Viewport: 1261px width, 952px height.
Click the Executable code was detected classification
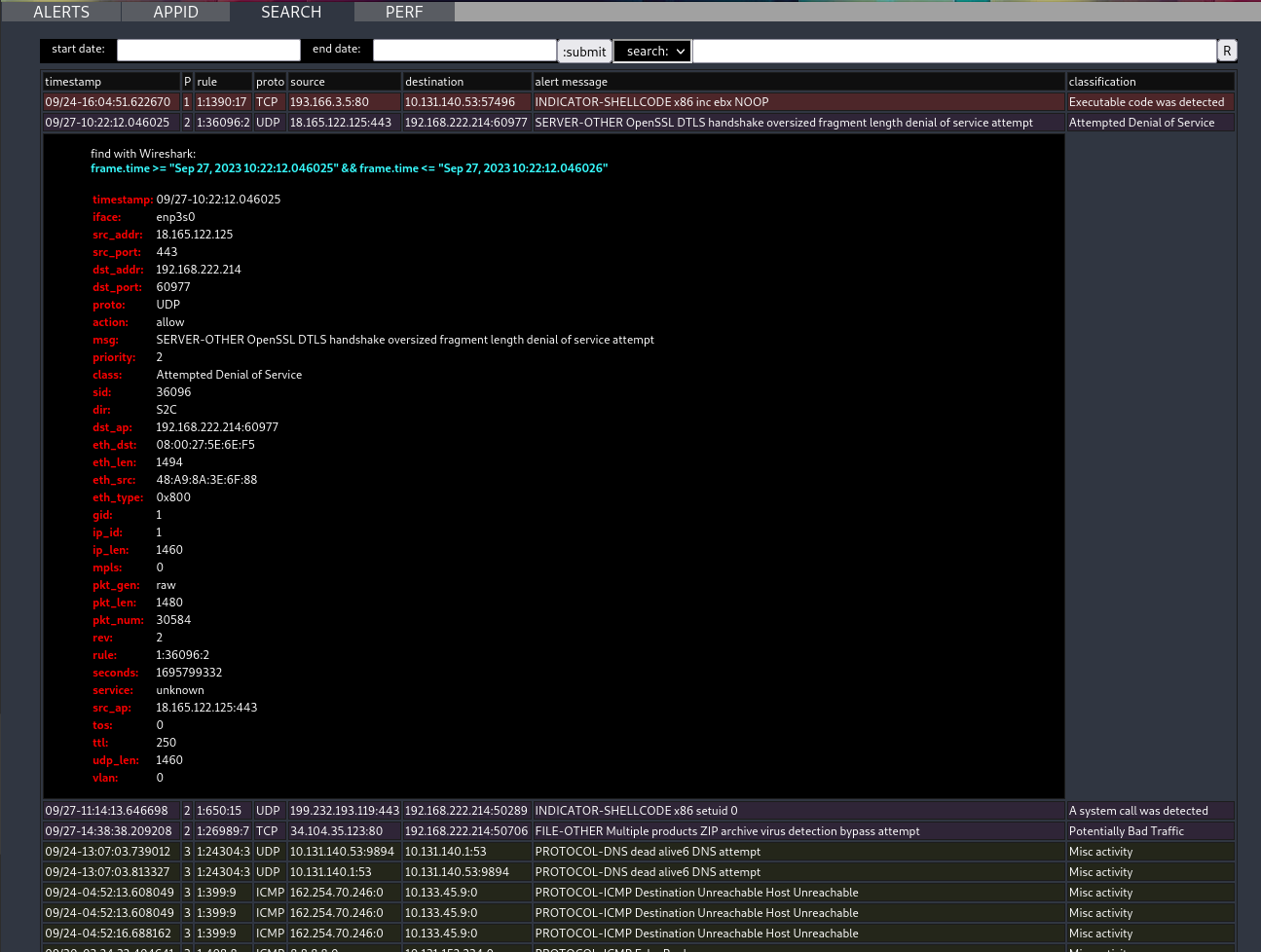coord(1151,102)
